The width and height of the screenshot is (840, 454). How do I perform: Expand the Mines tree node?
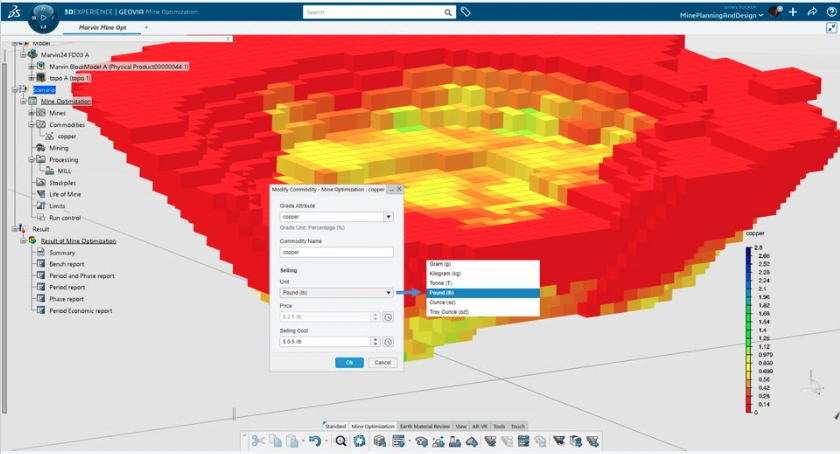tap(32, 113)
